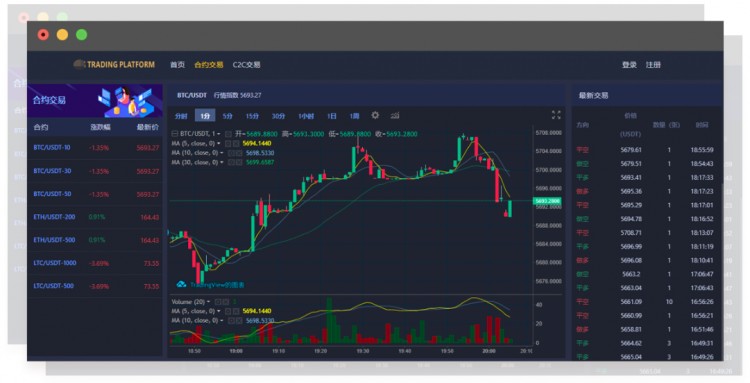Remove MA (10, close, 0) from price chart
Image resolution: width=750 pixels, height=383 pixels.
[x=239, y=153]
